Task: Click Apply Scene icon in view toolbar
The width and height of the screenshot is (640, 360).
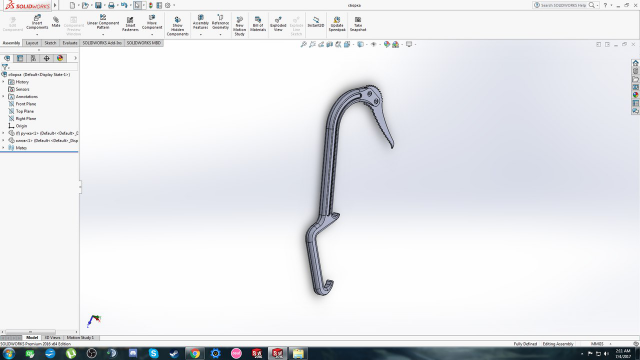Action: point(396,44)
